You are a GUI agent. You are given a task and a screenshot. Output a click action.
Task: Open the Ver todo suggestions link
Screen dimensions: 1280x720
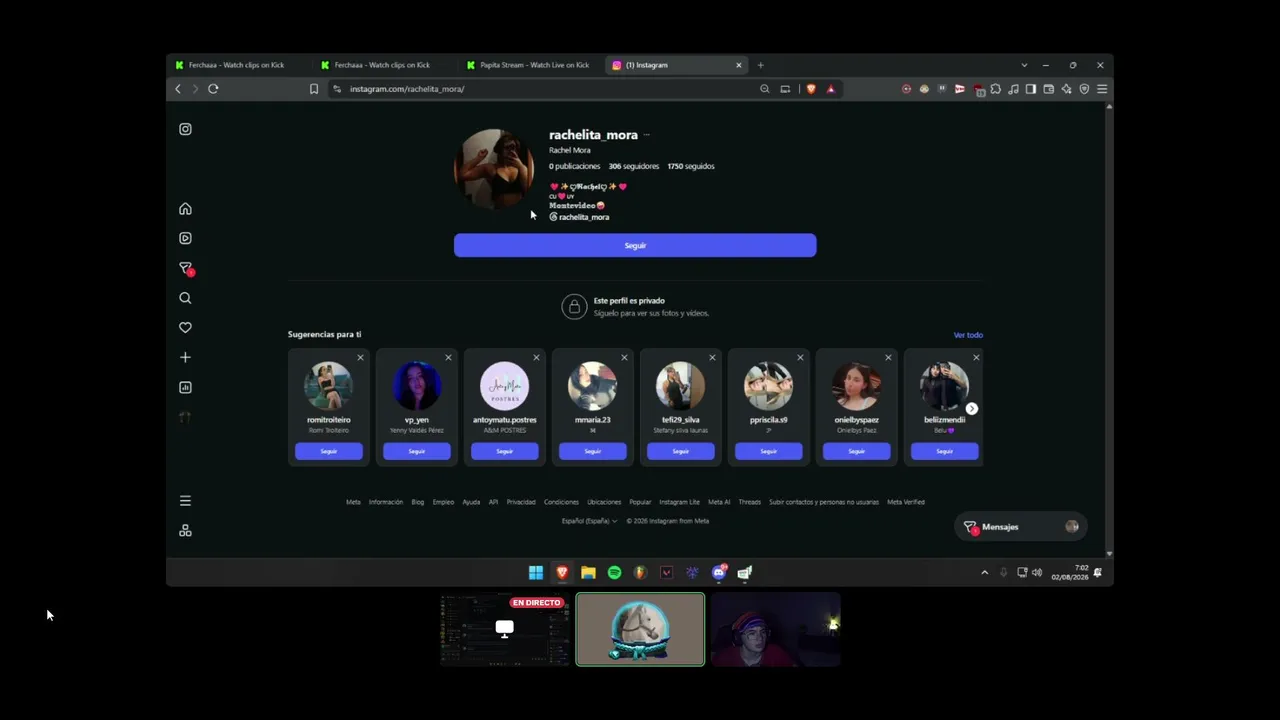pos(968,335)
